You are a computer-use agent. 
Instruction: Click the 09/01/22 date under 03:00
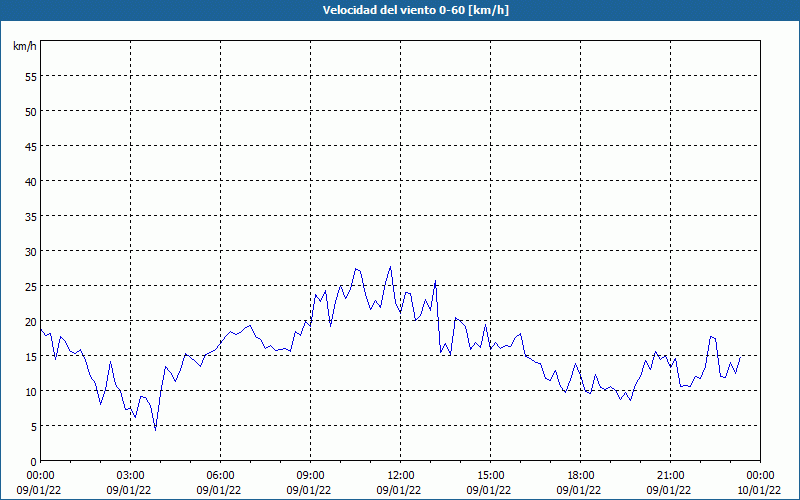click(129, 490)
